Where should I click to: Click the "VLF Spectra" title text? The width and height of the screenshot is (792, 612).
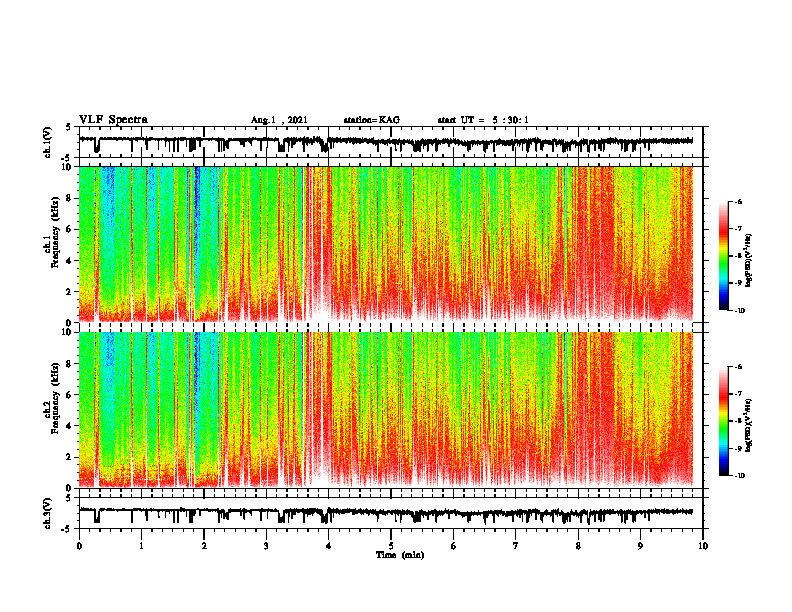[113, 120]
